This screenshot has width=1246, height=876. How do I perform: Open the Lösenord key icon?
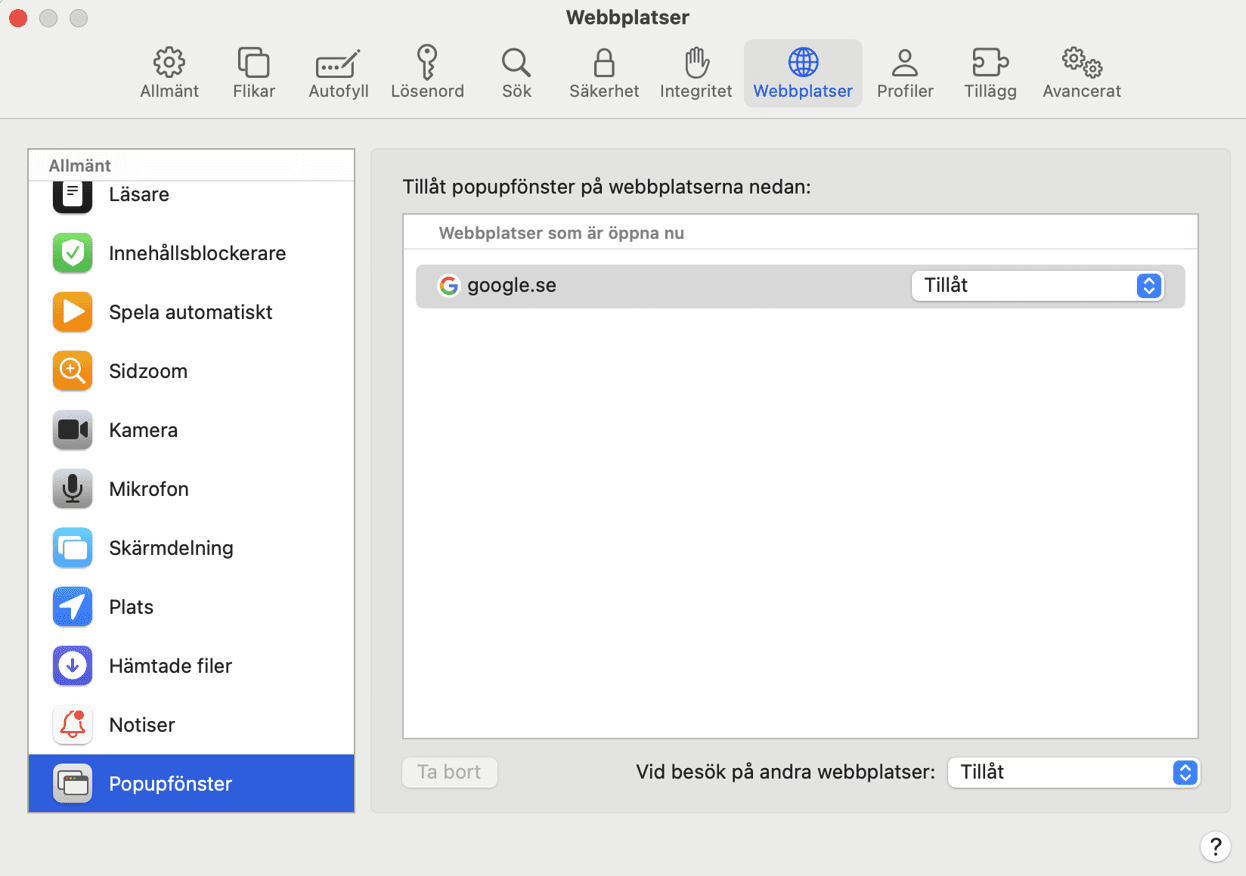click(427, 62)
